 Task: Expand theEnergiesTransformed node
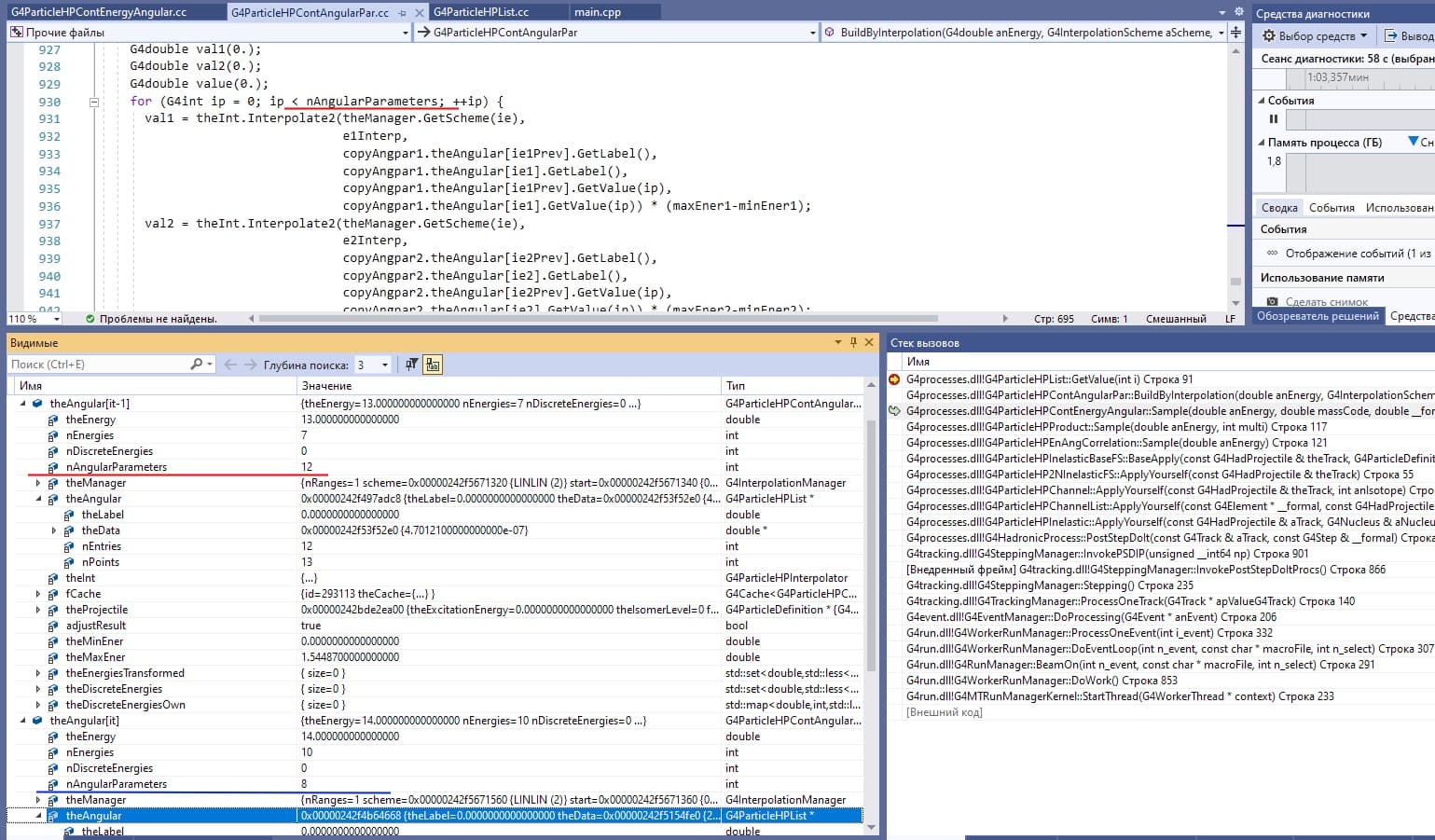tap(38, 673)
